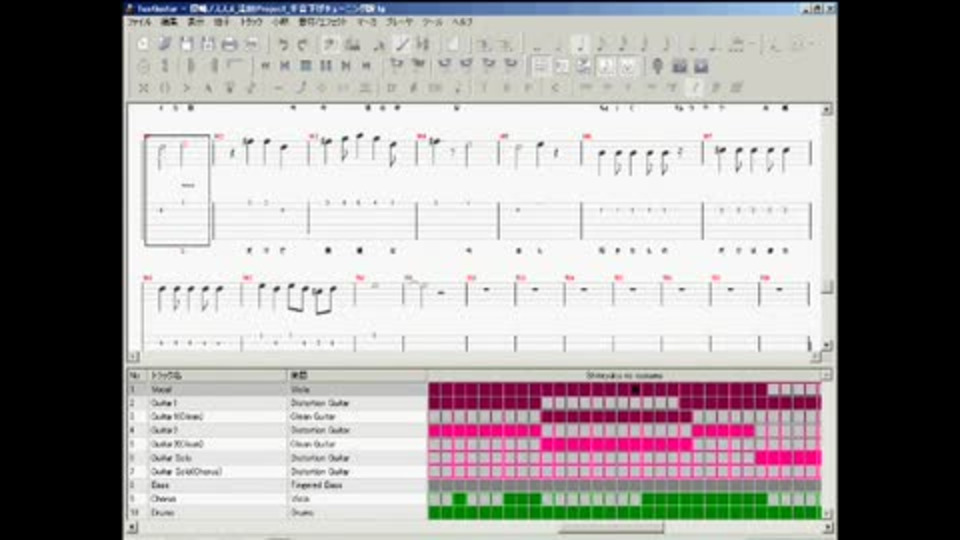
Task: Click the Save As icon
Action: coord(208,44)
